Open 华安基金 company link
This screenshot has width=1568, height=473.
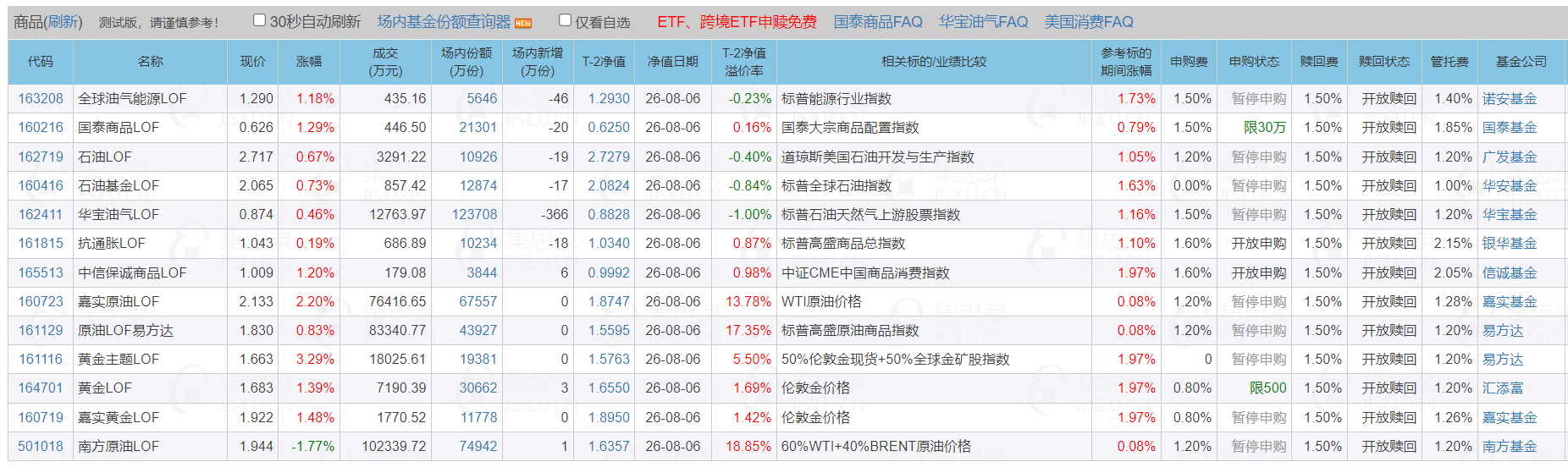coord(1509,185)
